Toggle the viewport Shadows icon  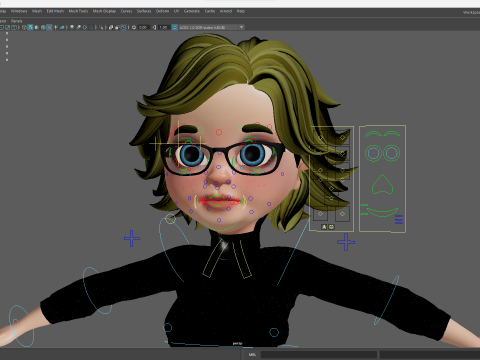point(62,27)
